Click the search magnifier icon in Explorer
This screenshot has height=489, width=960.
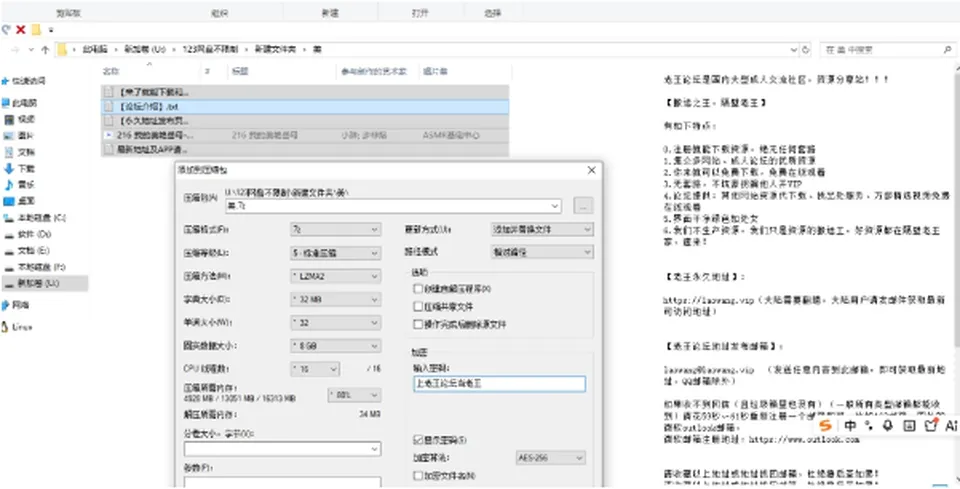coord(947,50)
